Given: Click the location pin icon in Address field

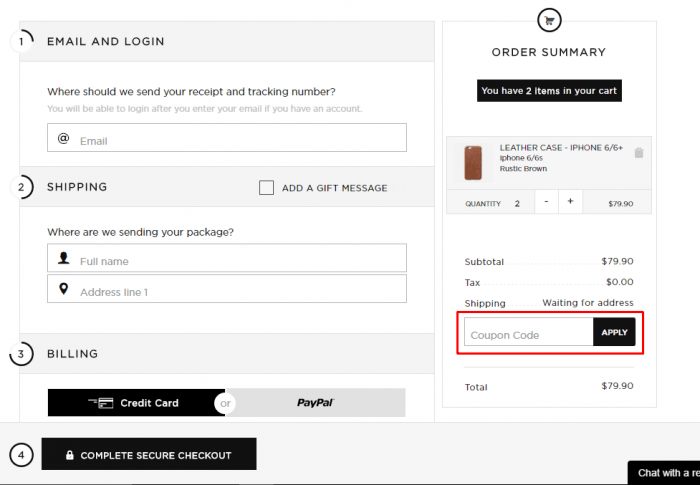Looking at the screenshot, I should click(63, 289).
